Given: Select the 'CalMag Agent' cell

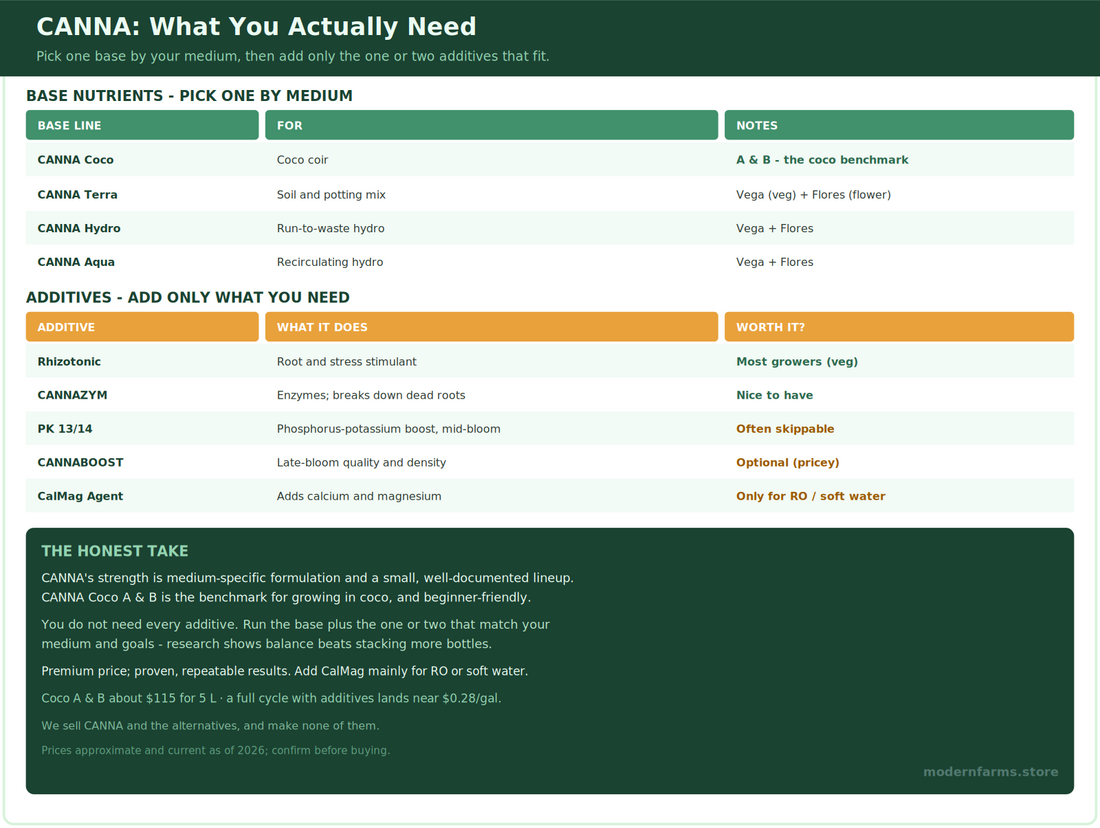Looking at the screenshot, I should [80, 496].
